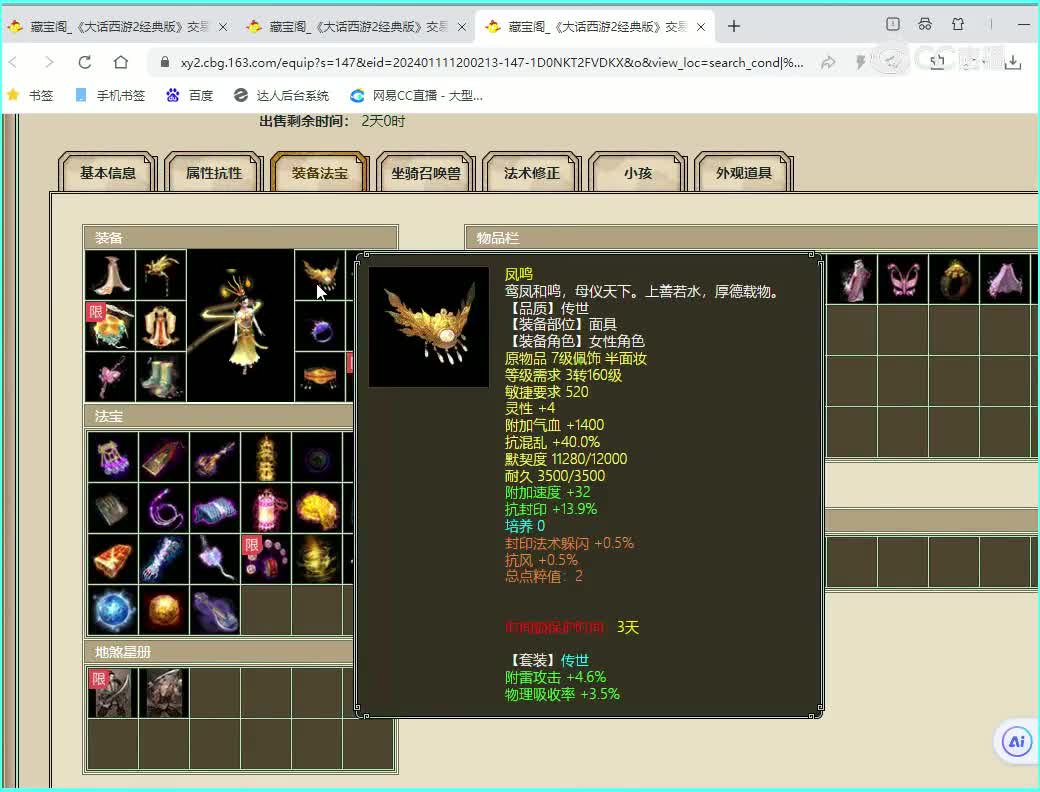Select the 限-marked prayer beads 法宝 icon

point(266,559)
